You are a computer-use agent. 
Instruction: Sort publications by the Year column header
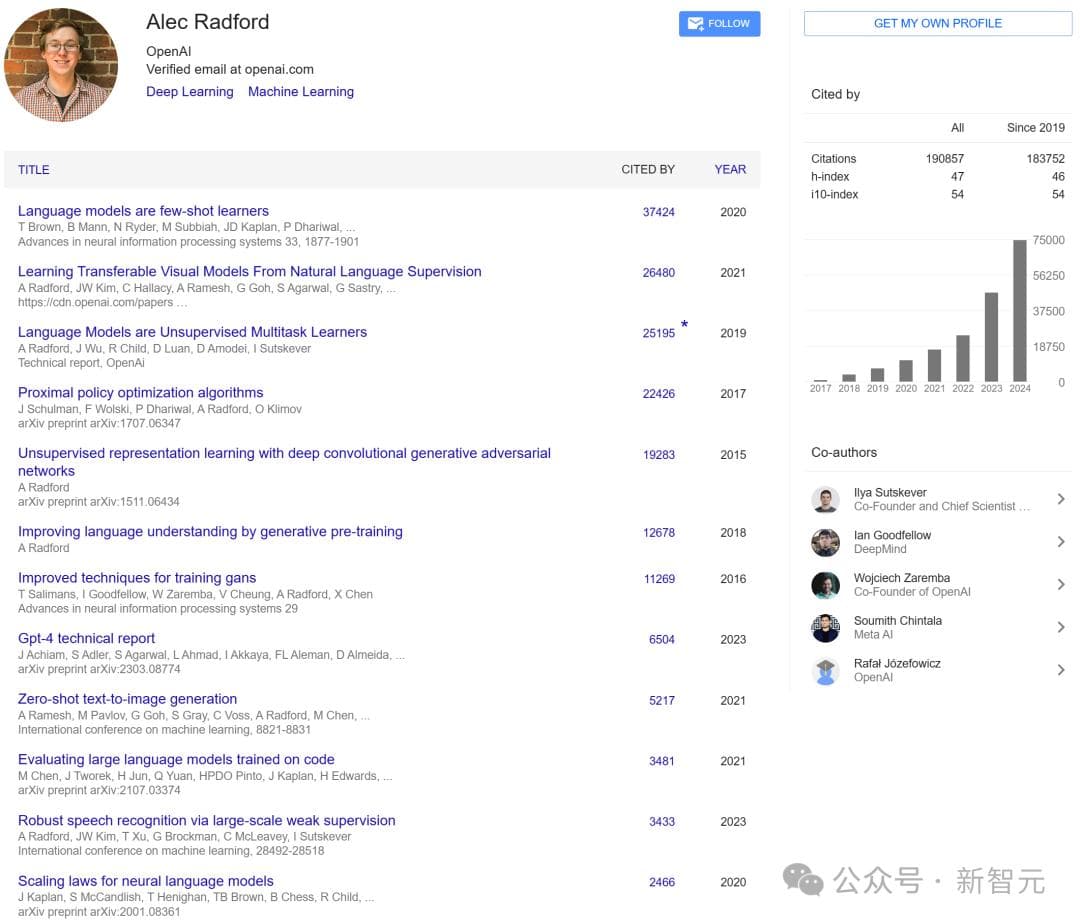pyautogui.click(x=730, y=169)
